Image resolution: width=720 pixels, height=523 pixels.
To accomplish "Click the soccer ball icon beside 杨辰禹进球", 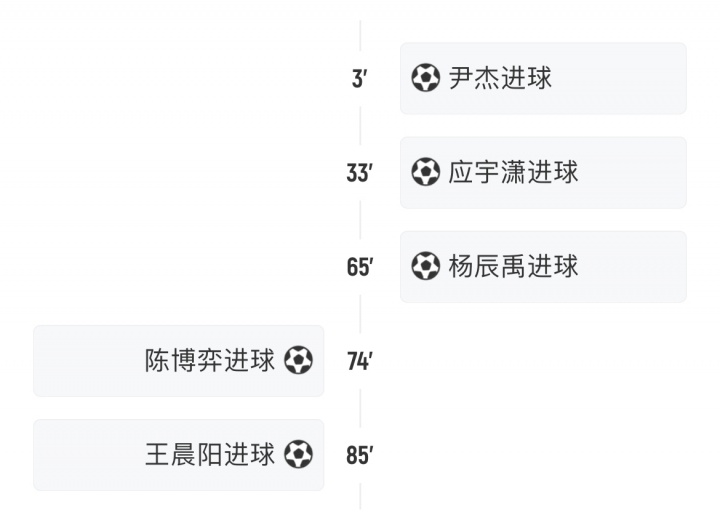I will 426,266.
